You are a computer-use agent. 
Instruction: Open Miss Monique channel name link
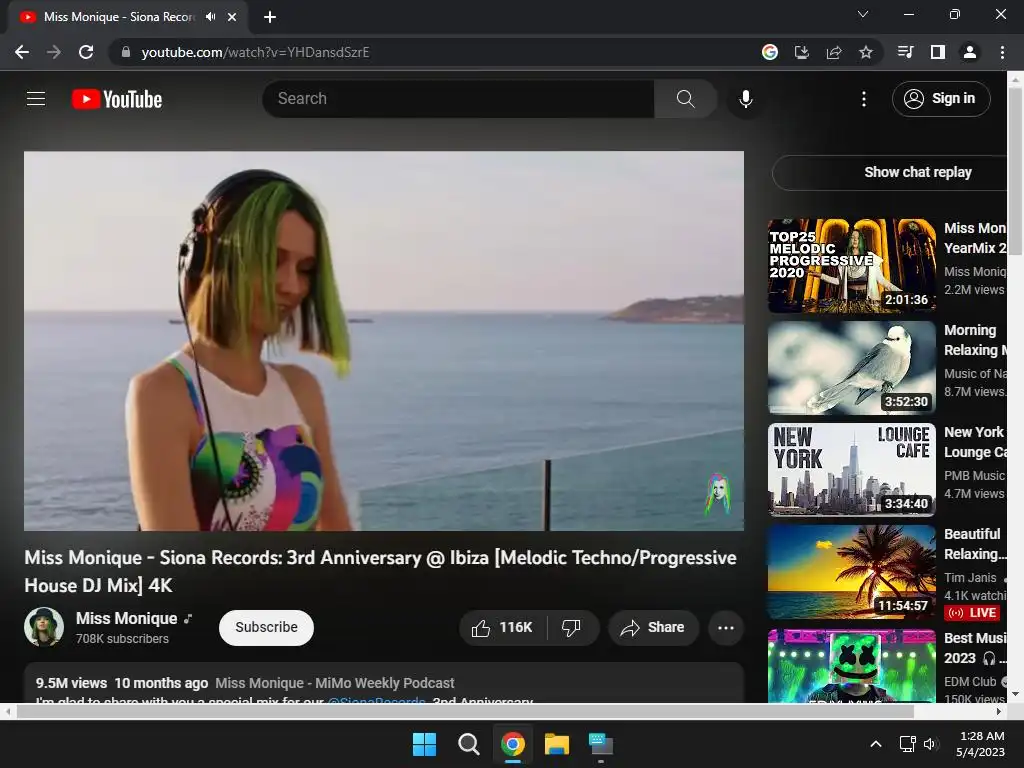click(x=127, y=618)
